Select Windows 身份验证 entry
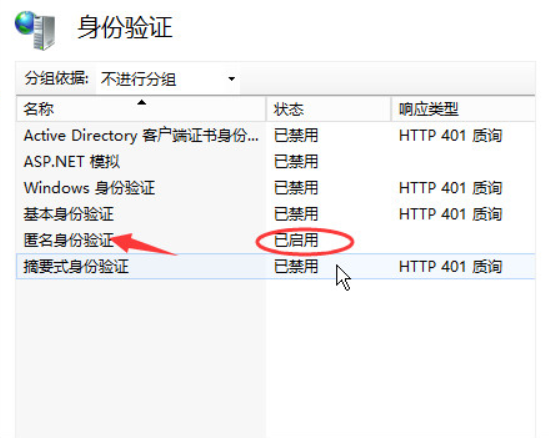The height and width of the screenshot is (438, 549). [89, 188]
